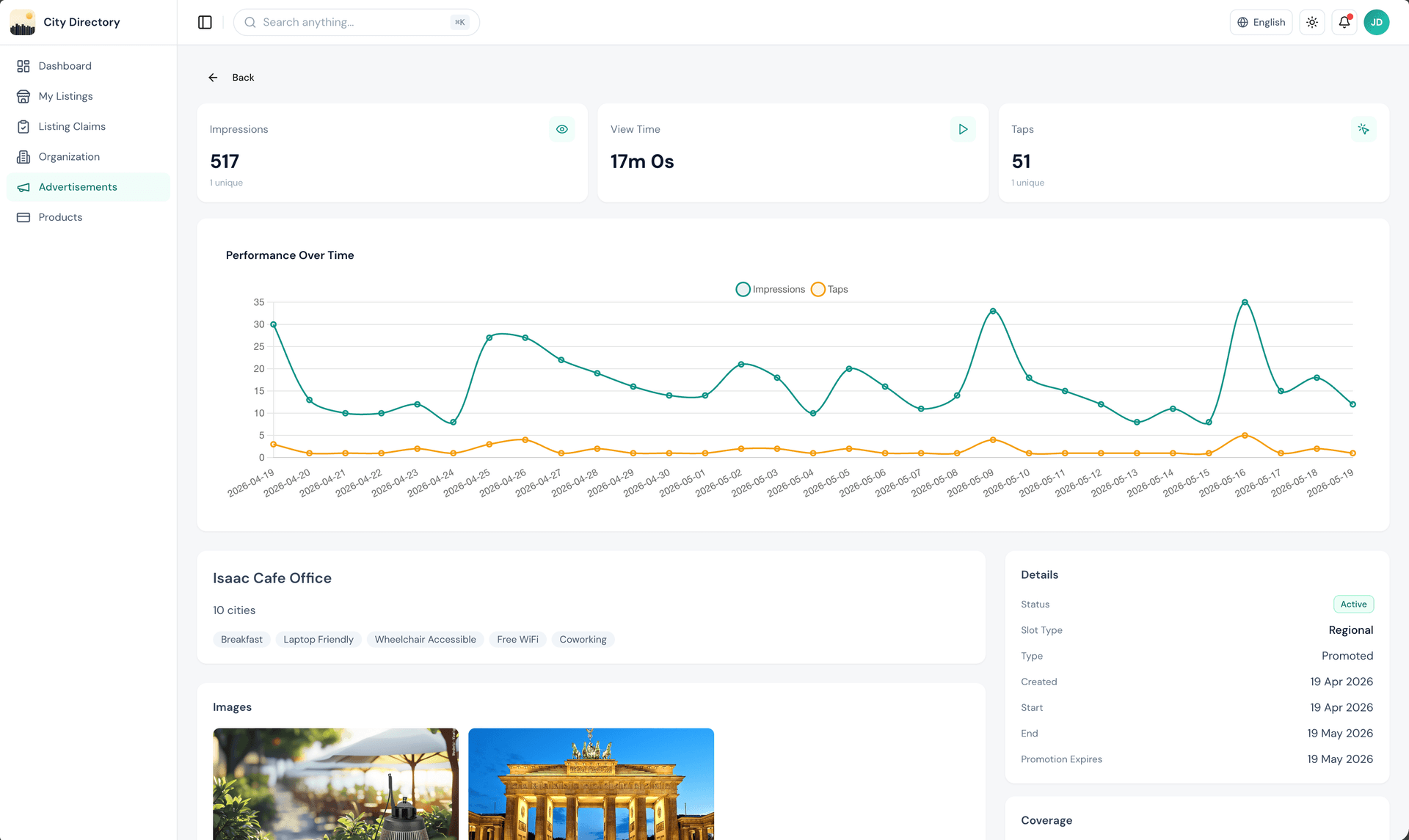
Task: Select Advertisements in the navigation menu
Action: pyautogui.click(x=78, y=187)
